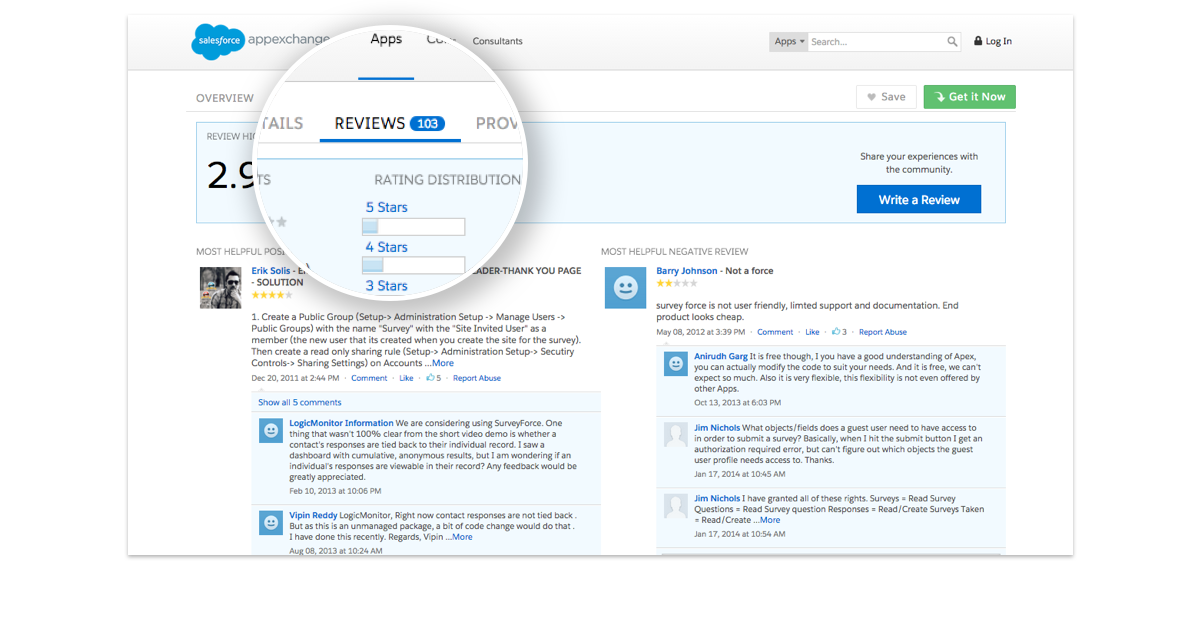The width and height of the screenshot is (1200, 640).
Task: Click the thumbs-up icon on Erik Solis's review
Action: [430, 378]
